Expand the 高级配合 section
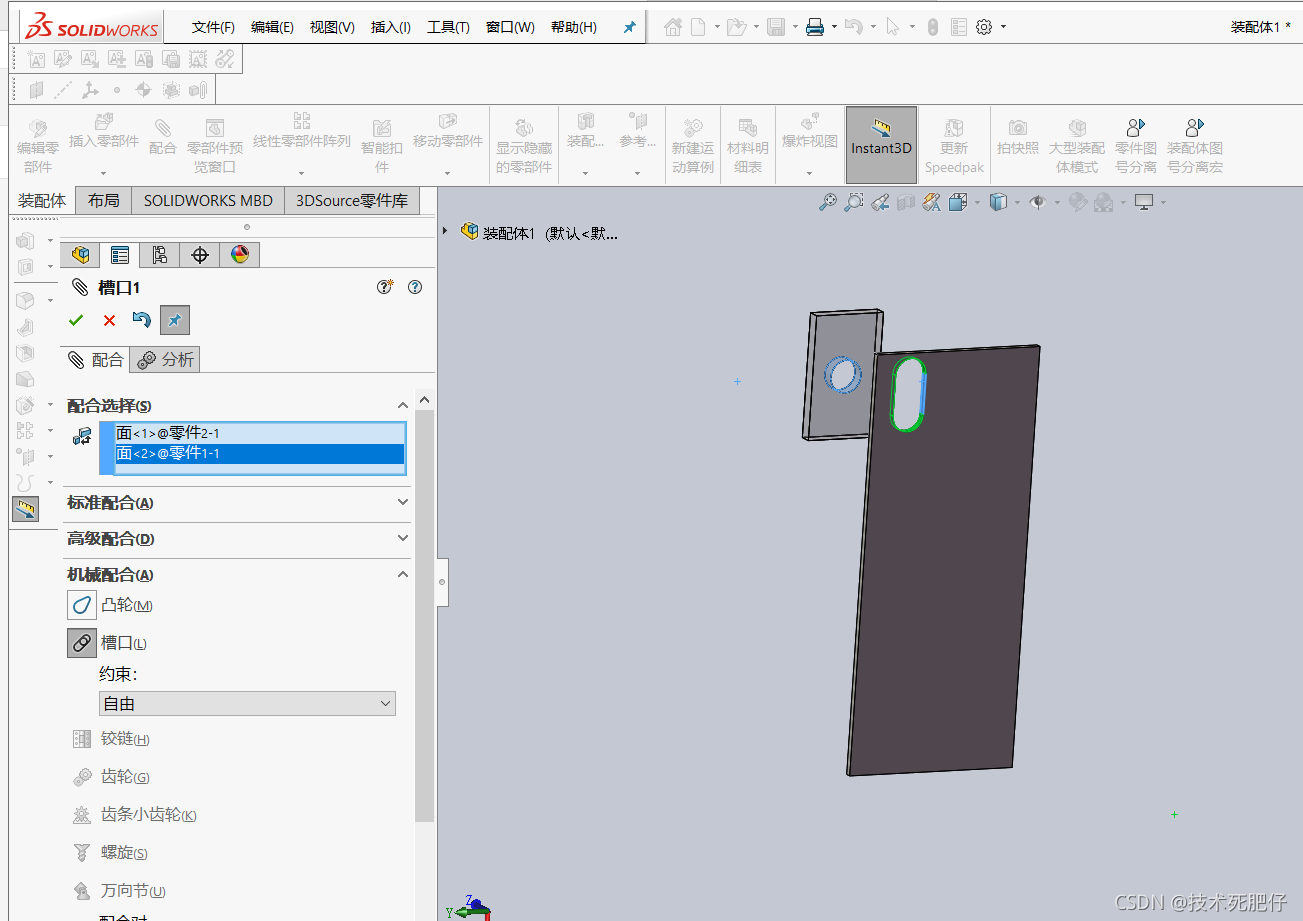The width and height of the screenshot is (1303, 921). coord(237,539)
